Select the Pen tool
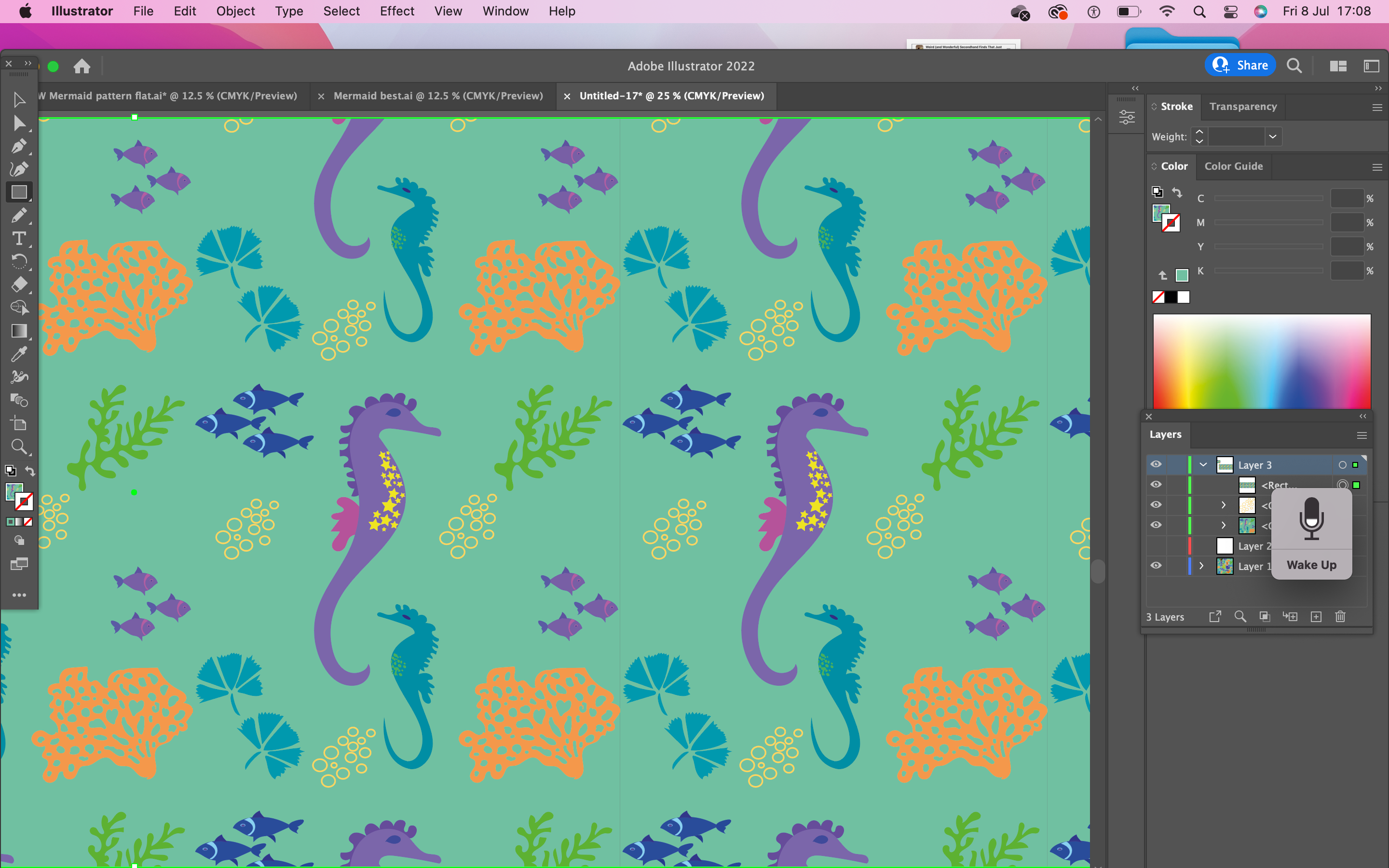The image size is (1389, 868). 19,147
